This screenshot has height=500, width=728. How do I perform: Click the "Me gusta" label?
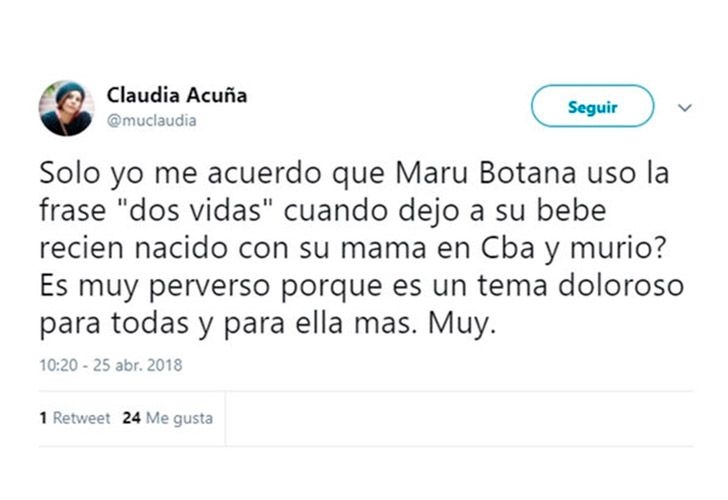(x=179, y=418)
